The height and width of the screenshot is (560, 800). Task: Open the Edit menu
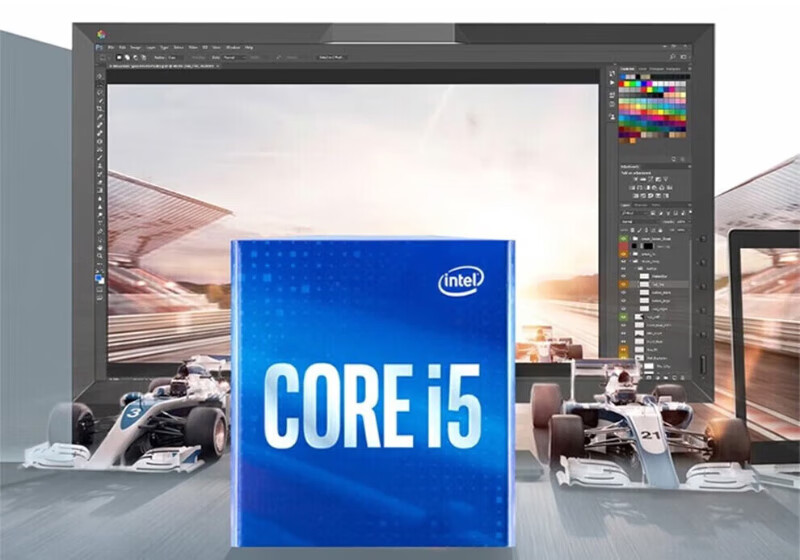click(x=122, y=47)
